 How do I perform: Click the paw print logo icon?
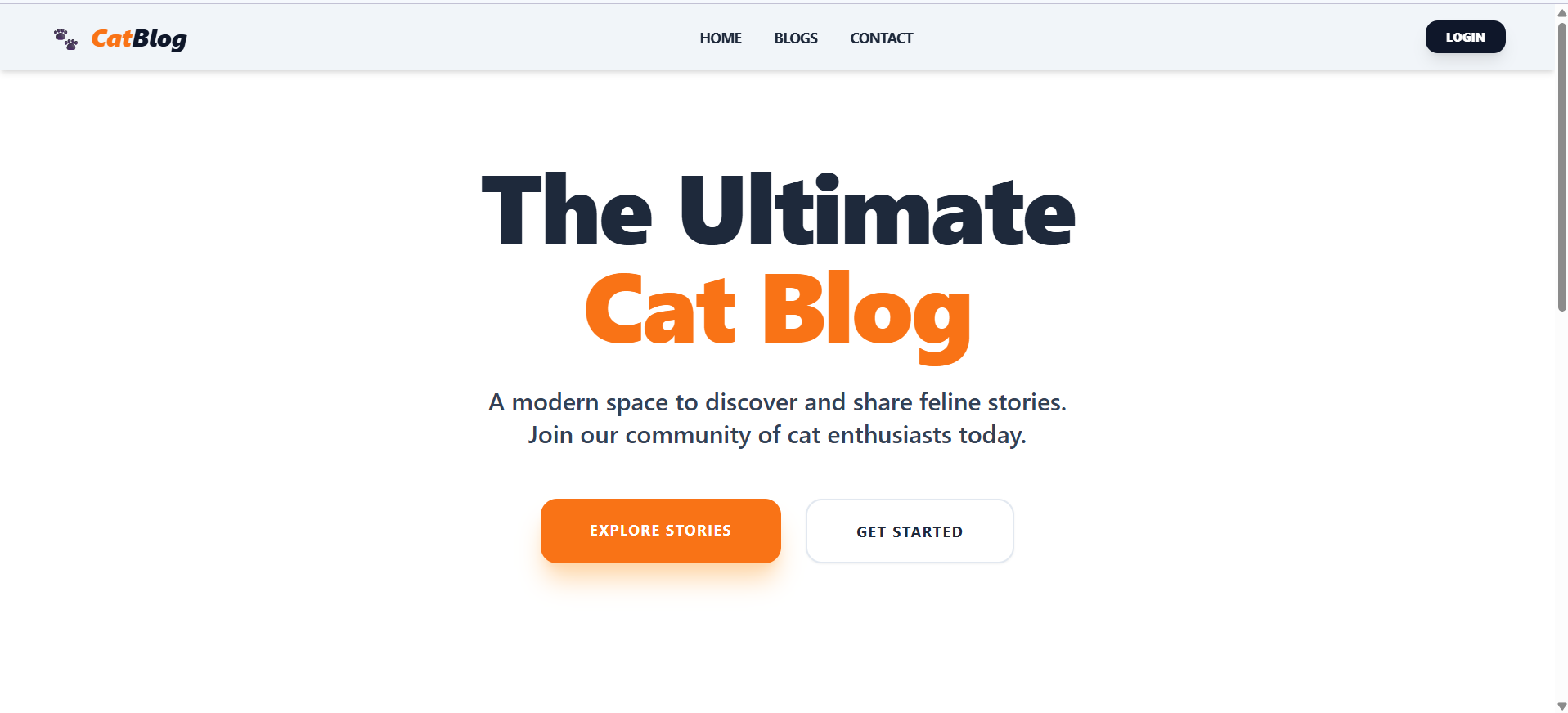pos(65,38)
